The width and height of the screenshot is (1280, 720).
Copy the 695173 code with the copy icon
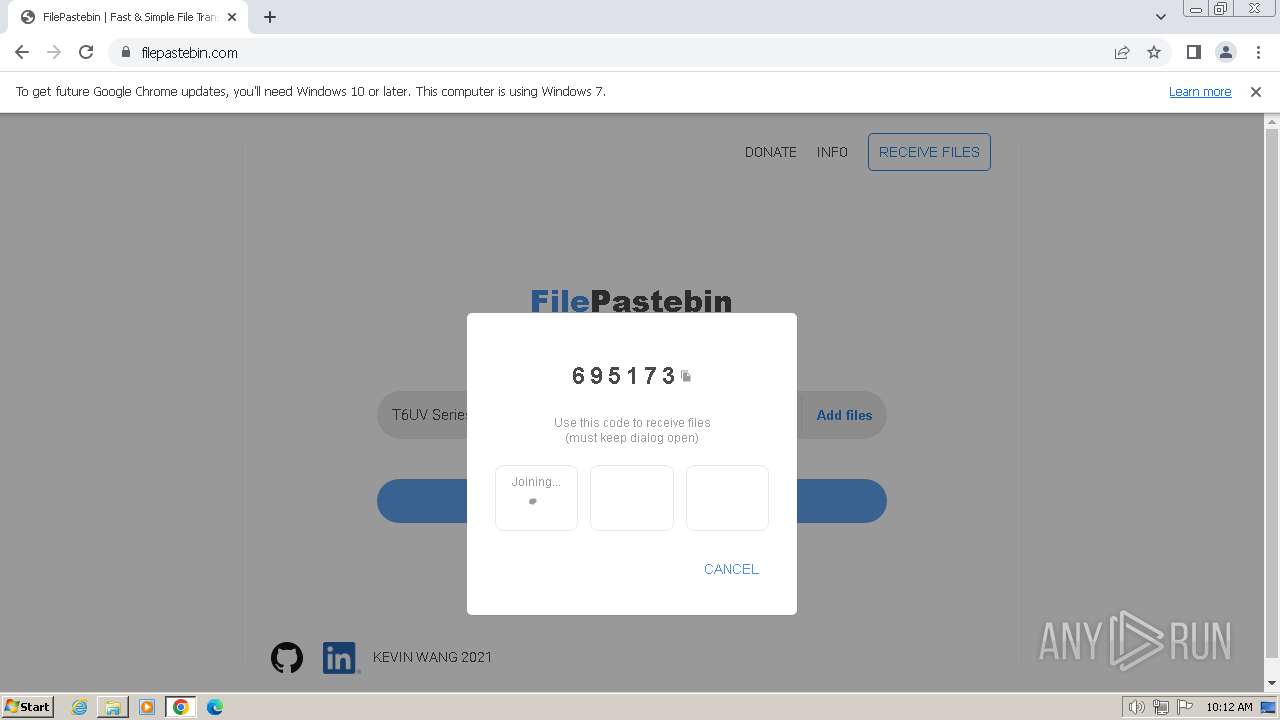tap(686, 376)
